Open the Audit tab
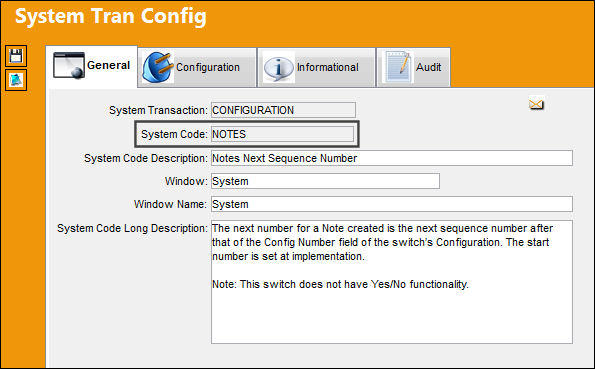The image size is (595, 369). [x=413, y=68]
